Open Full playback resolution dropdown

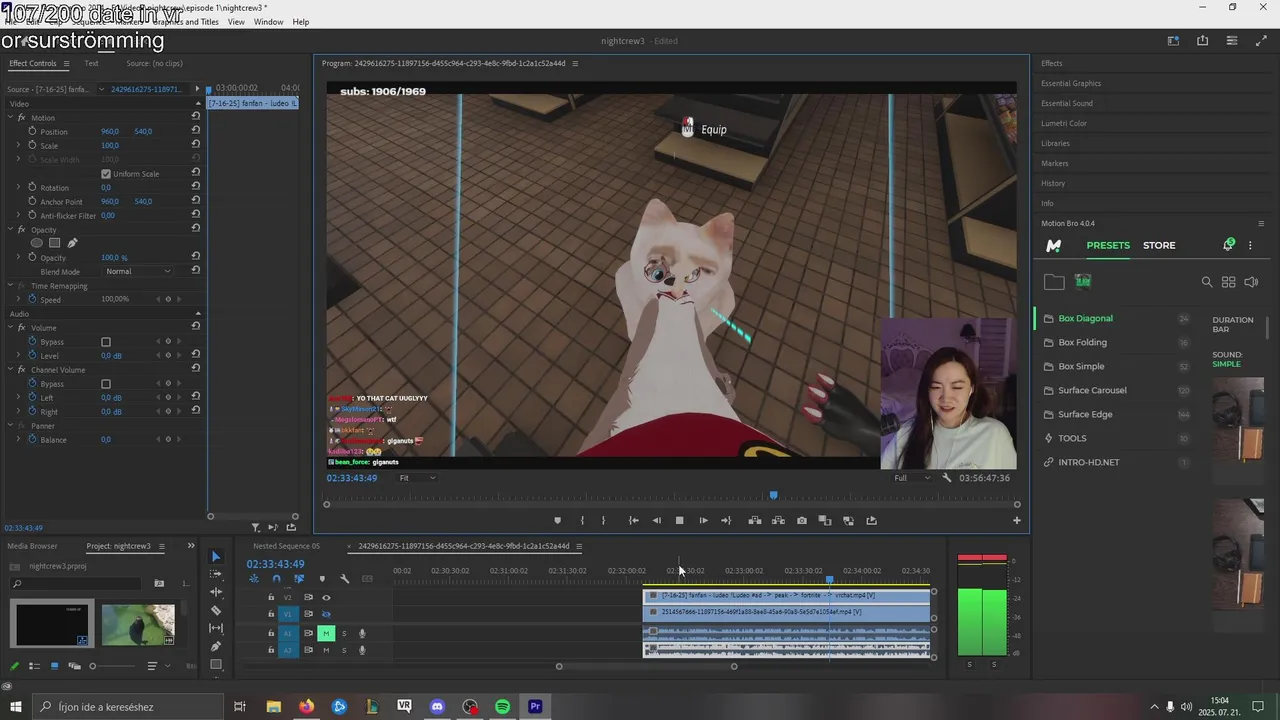click(x=911, y=478)
